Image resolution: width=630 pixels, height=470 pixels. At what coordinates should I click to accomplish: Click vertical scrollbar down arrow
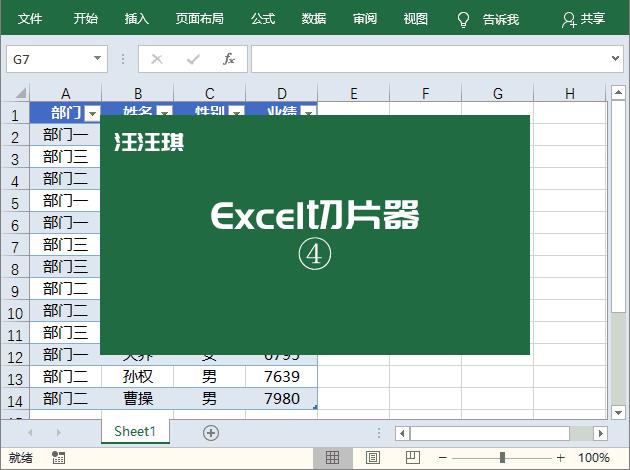(618, 412)
